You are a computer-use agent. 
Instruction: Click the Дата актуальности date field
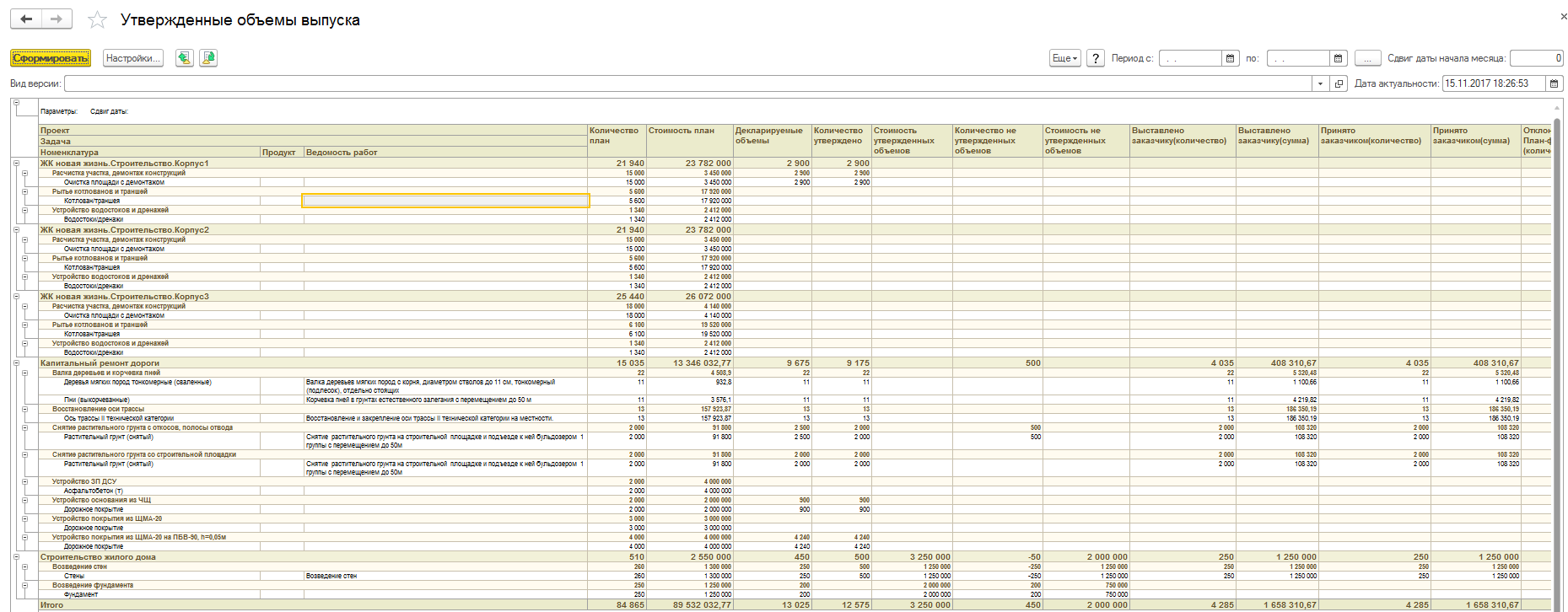(1494, 83)
